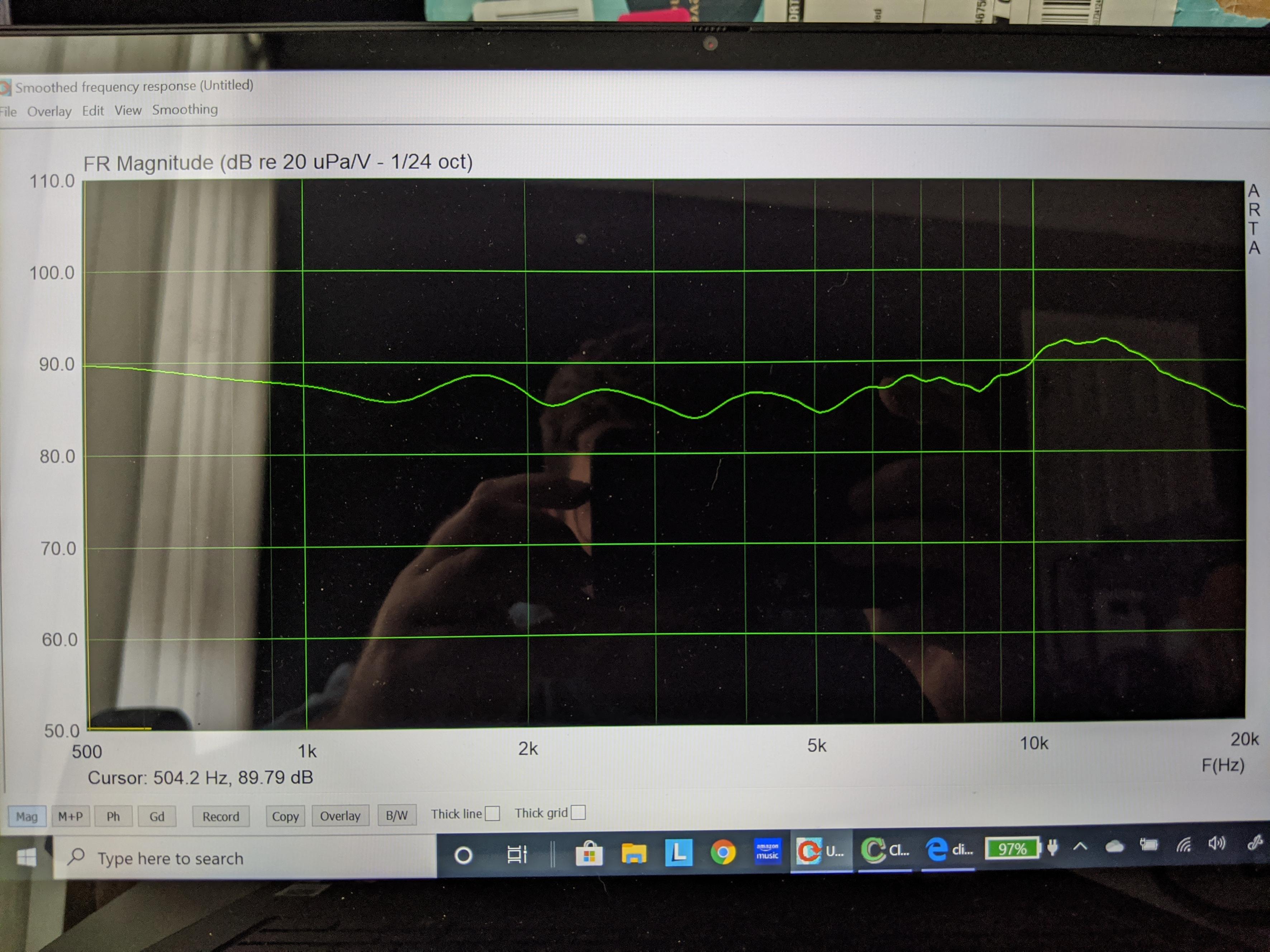The height and width of the screenshot is (952, 1270).
Task: Enable the Thick line checkbox
Action: pos(492,814)
